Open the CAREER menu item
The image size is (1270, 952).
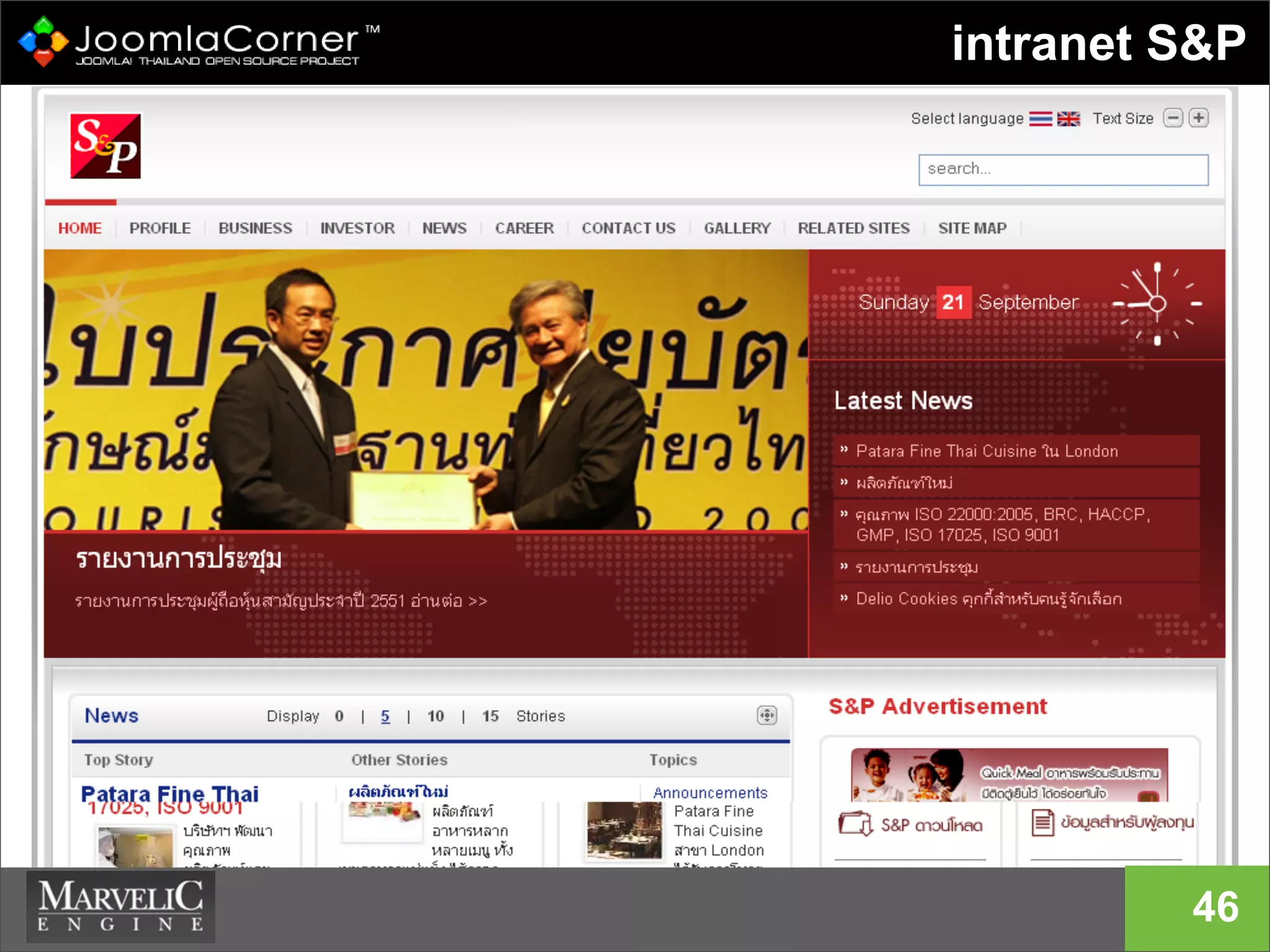click(x=524, y=228)
